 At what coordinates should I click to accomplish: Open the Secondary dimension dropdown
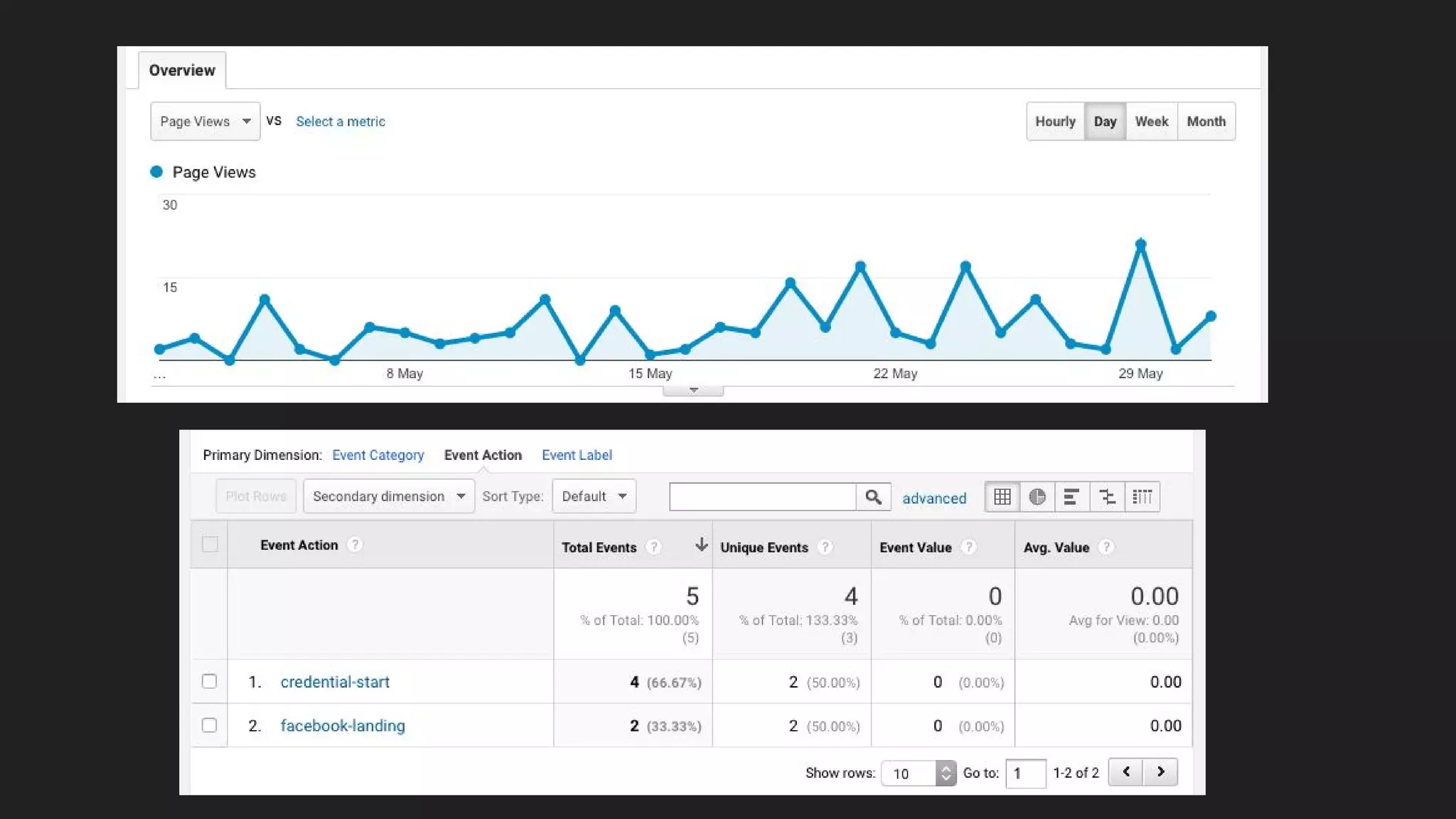coord(388,496)
